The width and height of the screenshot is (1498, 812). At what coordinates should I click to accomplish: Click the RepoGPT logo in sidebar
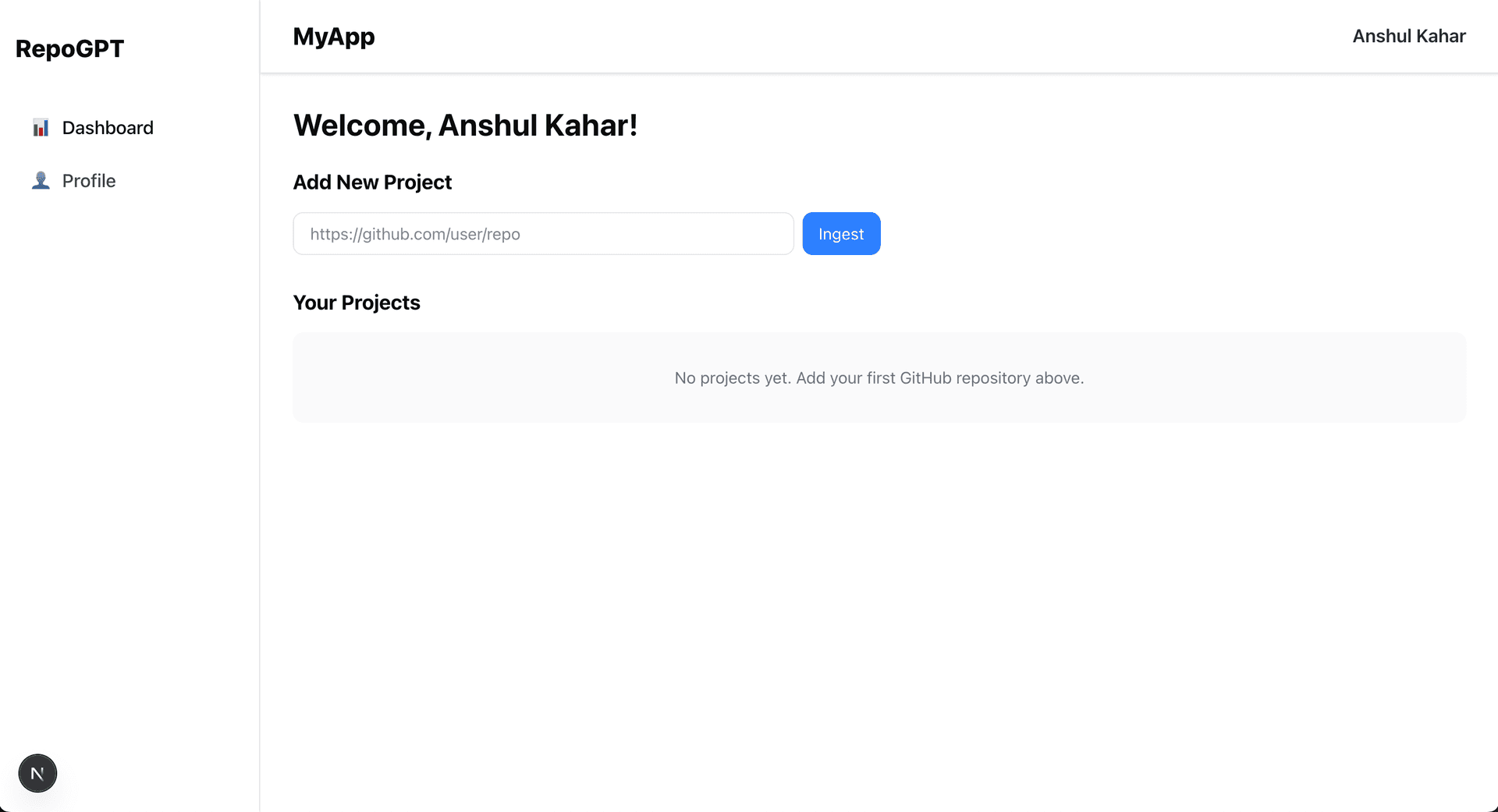[x=69, y=48]
